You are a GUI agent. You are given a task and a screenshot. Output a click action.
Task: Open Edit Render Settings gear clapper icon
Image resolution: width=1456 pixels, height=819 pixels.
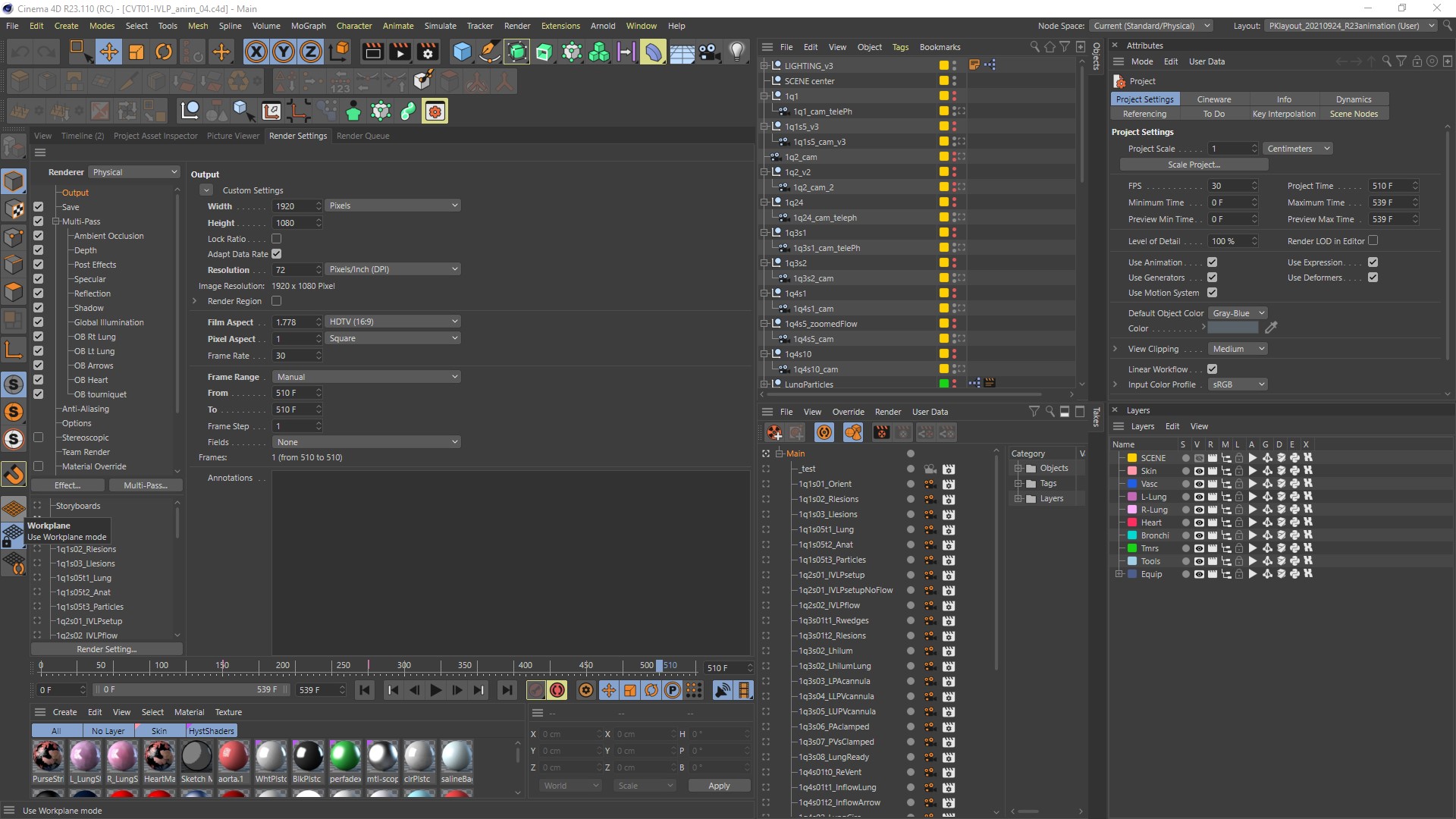[x=428, y=52]
